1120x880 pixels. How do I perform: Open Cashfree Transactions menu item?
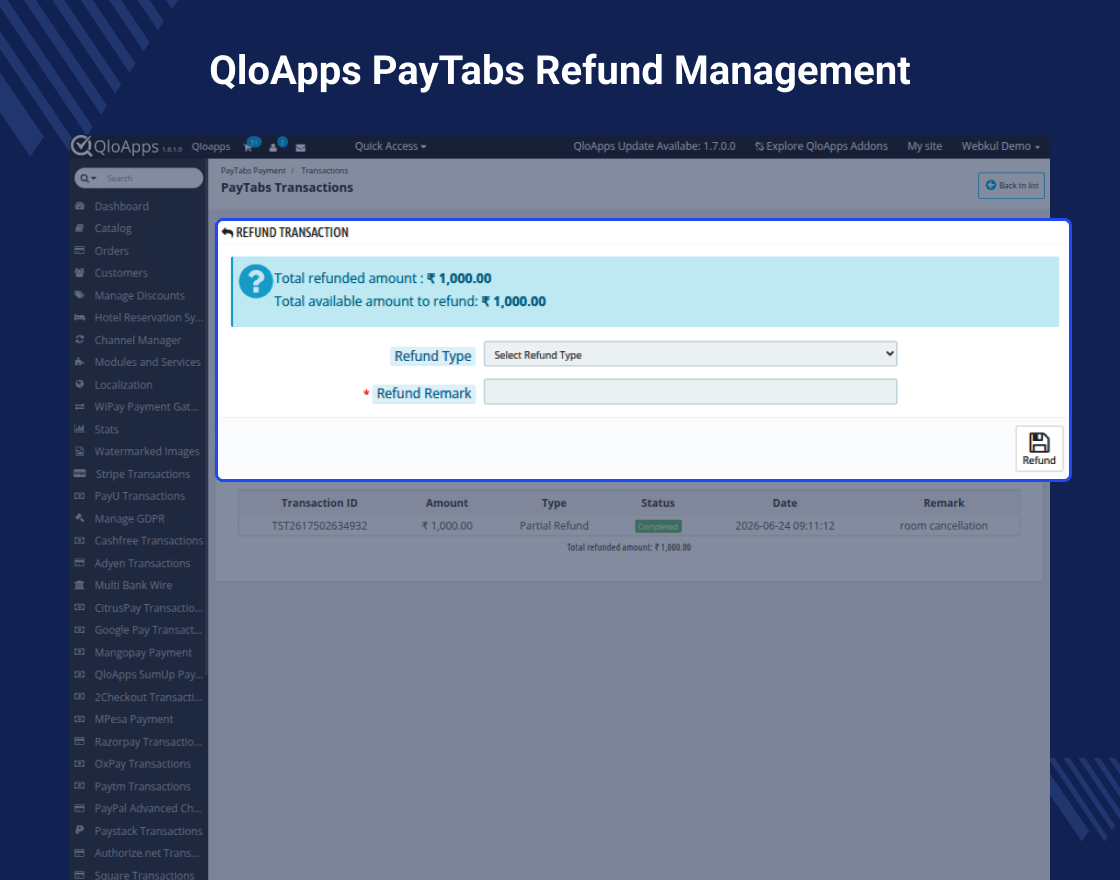pos(149,541)
